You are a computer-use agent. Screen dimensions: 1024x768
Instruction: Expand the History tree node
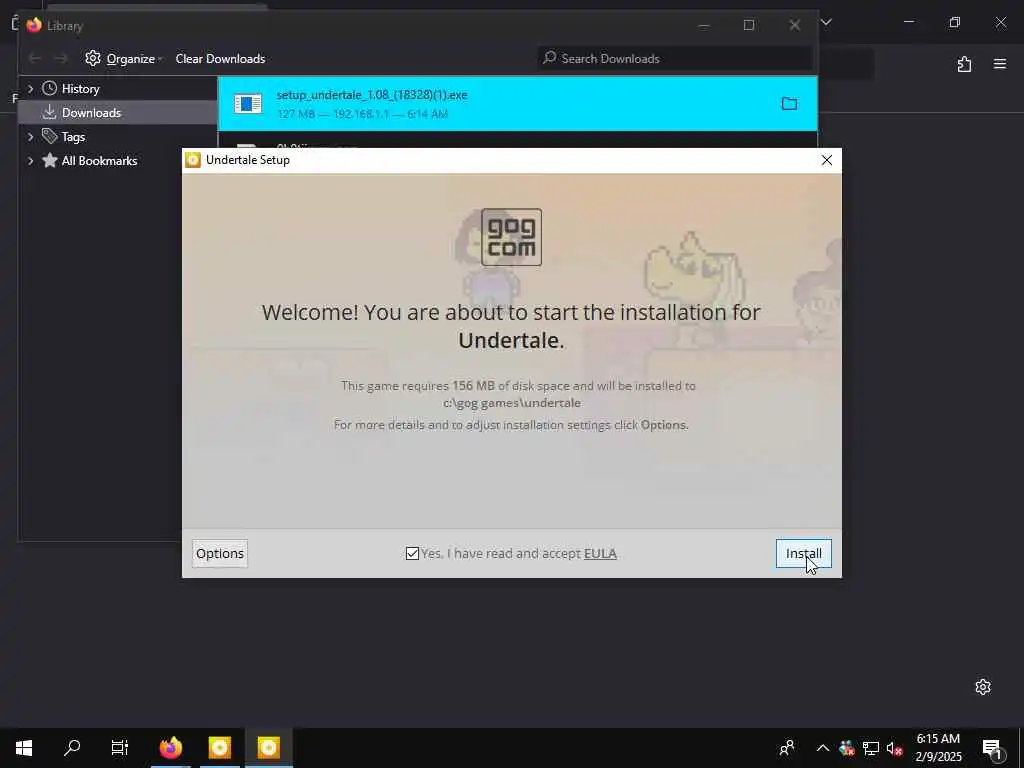30,88
